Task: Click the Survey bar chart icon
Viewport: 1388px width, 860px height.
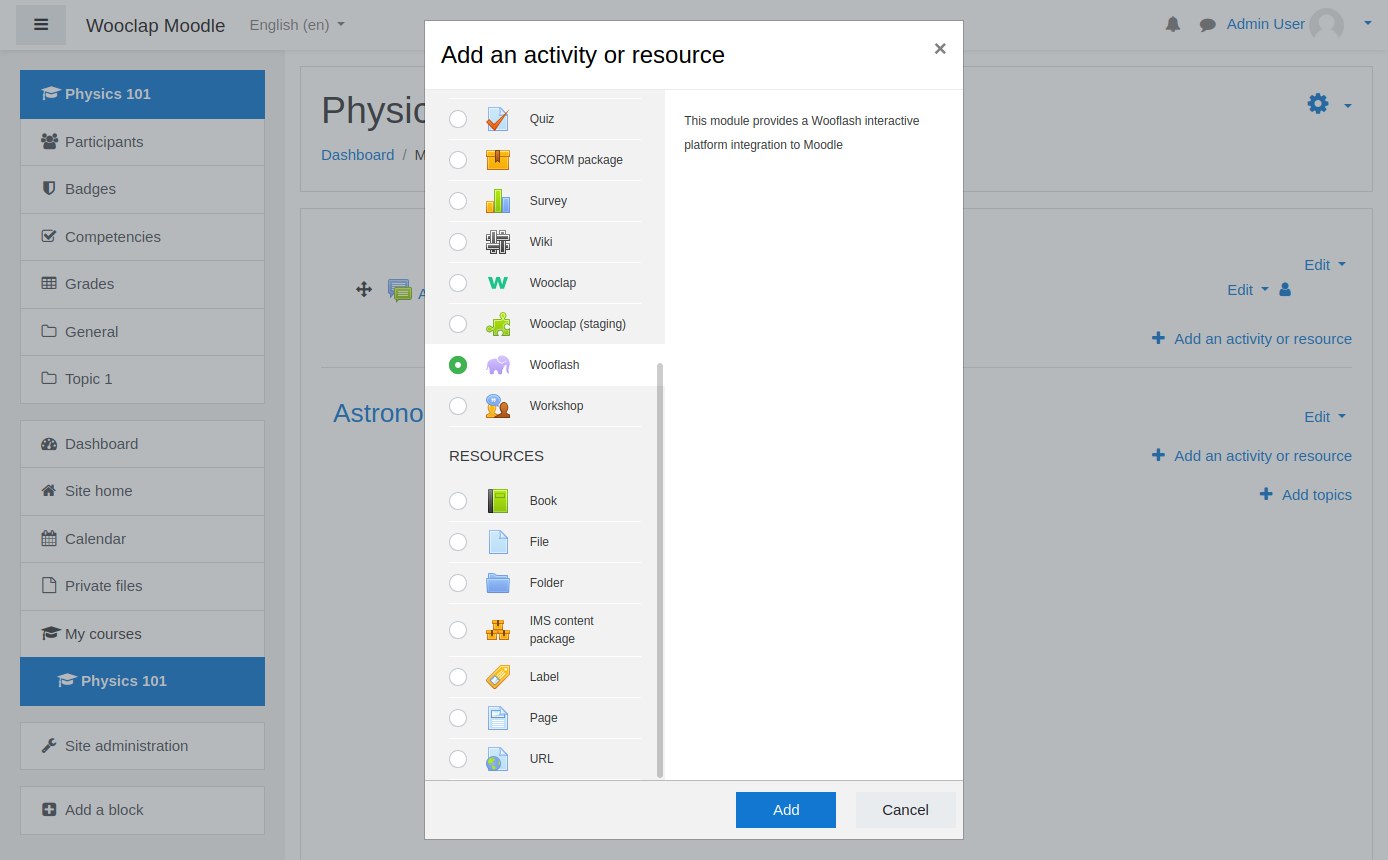Action: (x=497, y=201)
